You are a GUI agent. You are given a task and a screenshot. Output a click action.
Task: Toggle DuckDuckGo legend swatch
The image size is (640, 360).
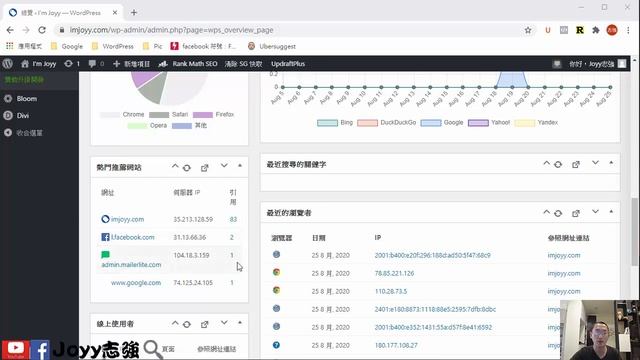click(367, 122)
